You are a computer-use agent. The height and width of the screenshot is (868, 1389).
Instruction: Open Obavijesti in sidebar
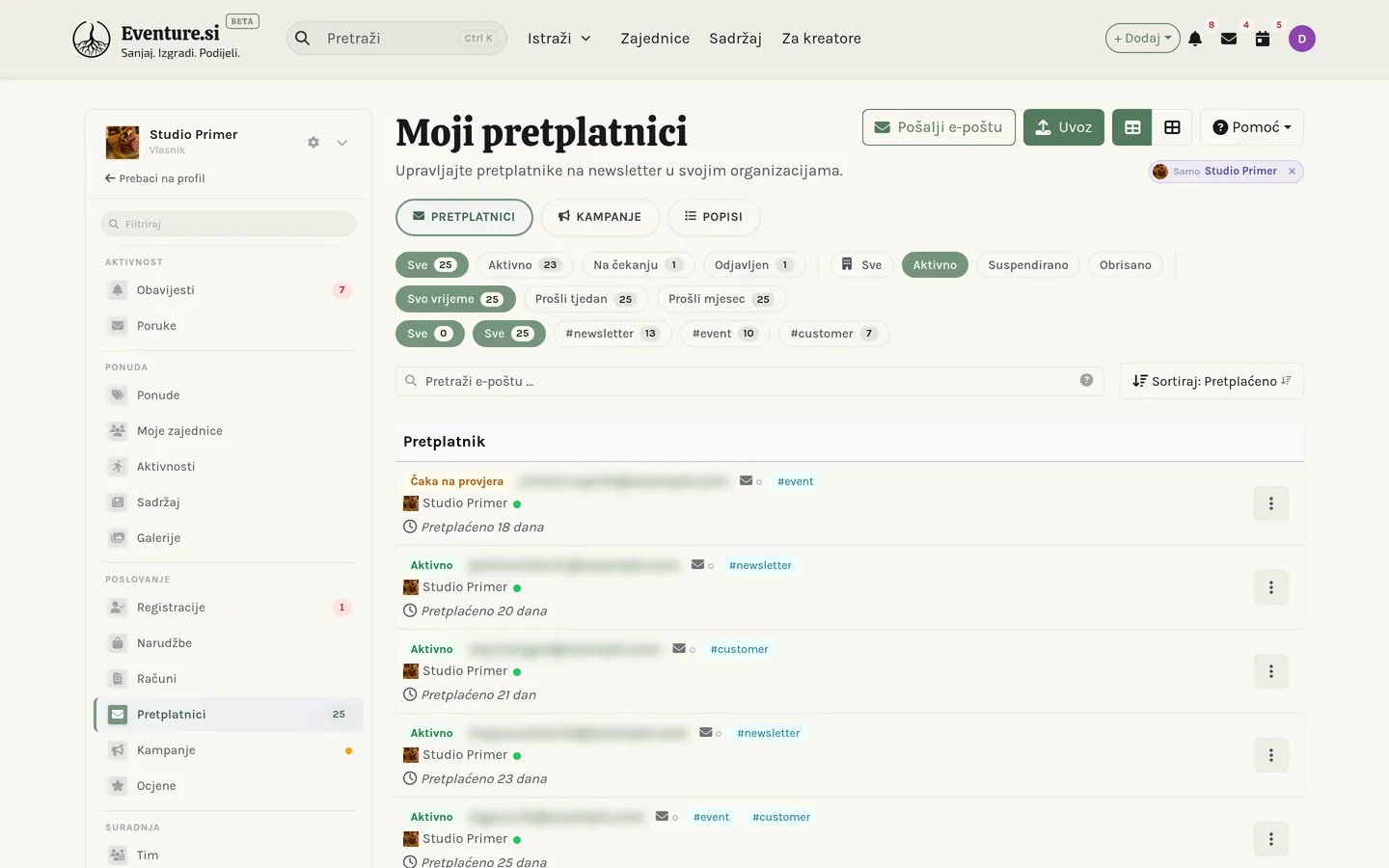click(x=229, y=290)
